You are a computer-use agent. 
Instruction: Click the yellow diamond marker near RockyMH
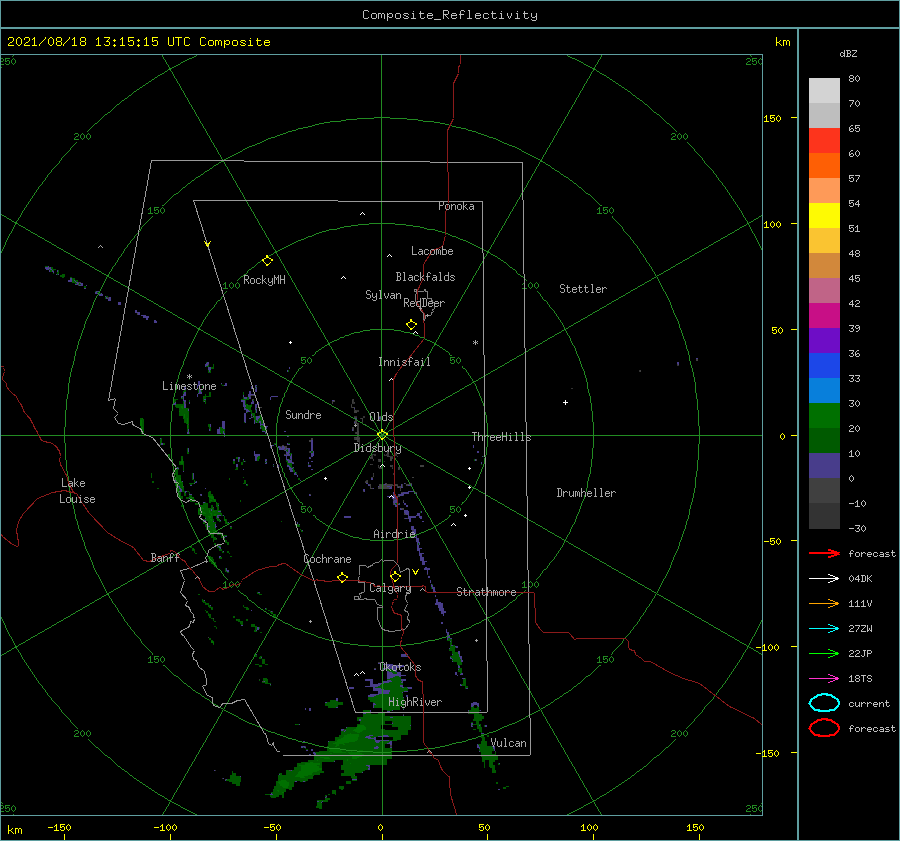(x=267, y=261)
